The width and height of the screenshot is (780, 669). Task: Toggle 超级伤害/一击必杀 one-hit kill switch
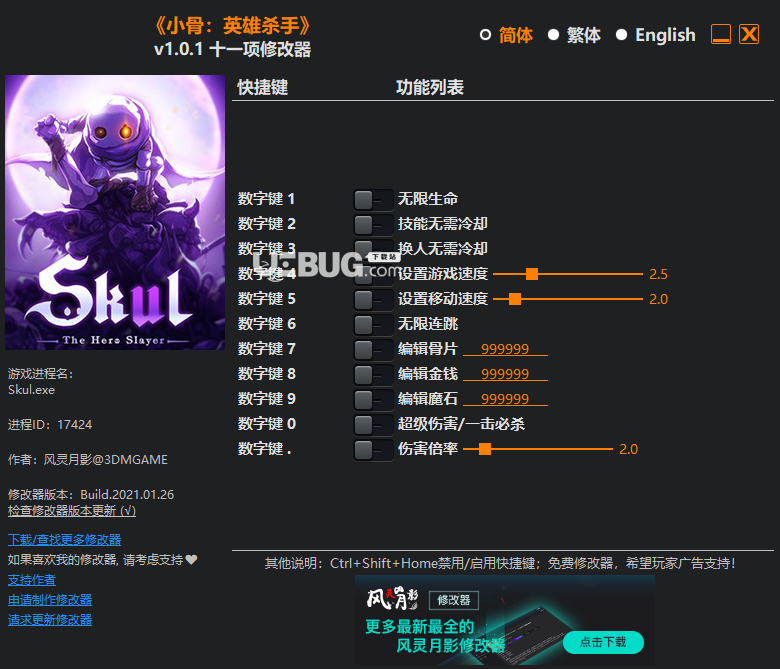pyautogui.click(x=373, y=425)
